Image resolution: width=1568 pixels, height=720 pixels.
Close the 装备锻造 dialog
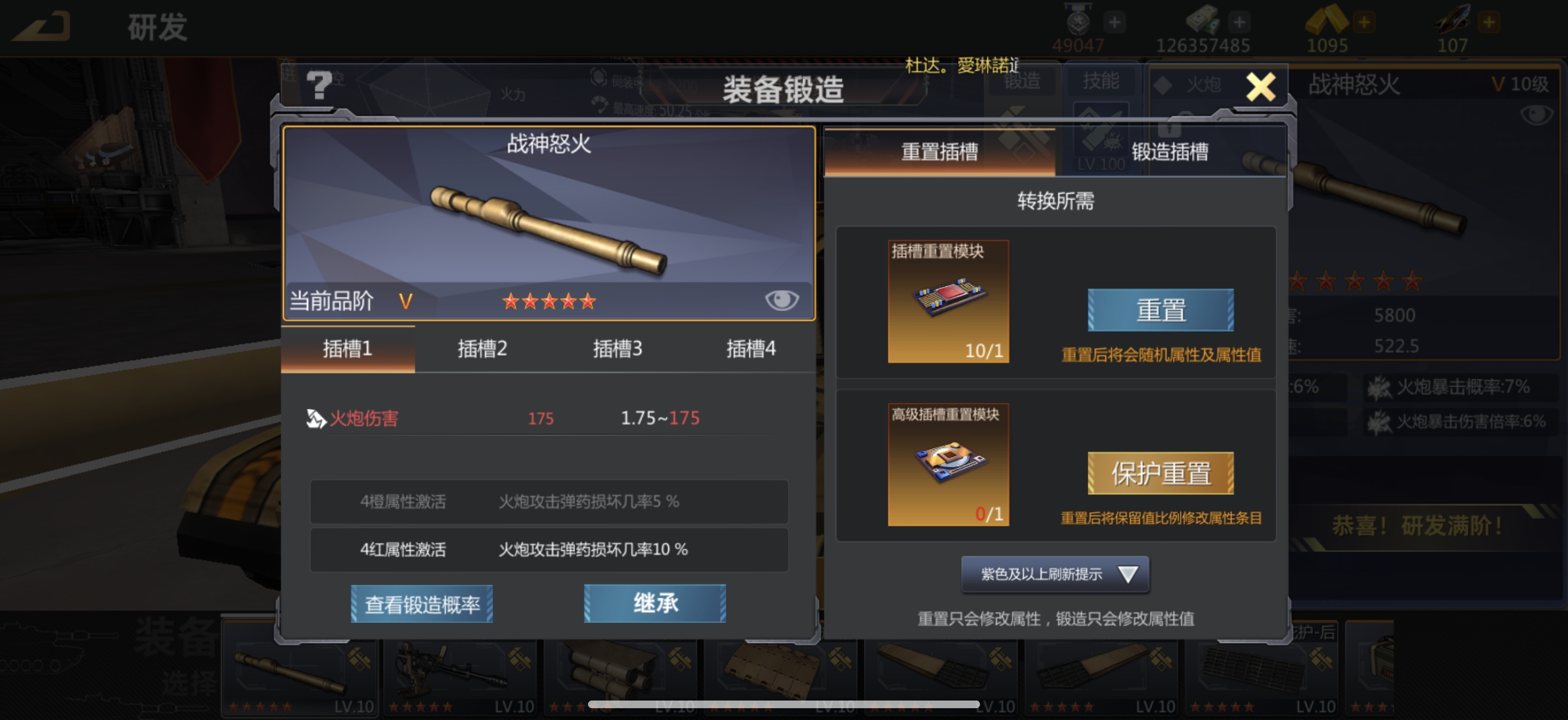1260,86
